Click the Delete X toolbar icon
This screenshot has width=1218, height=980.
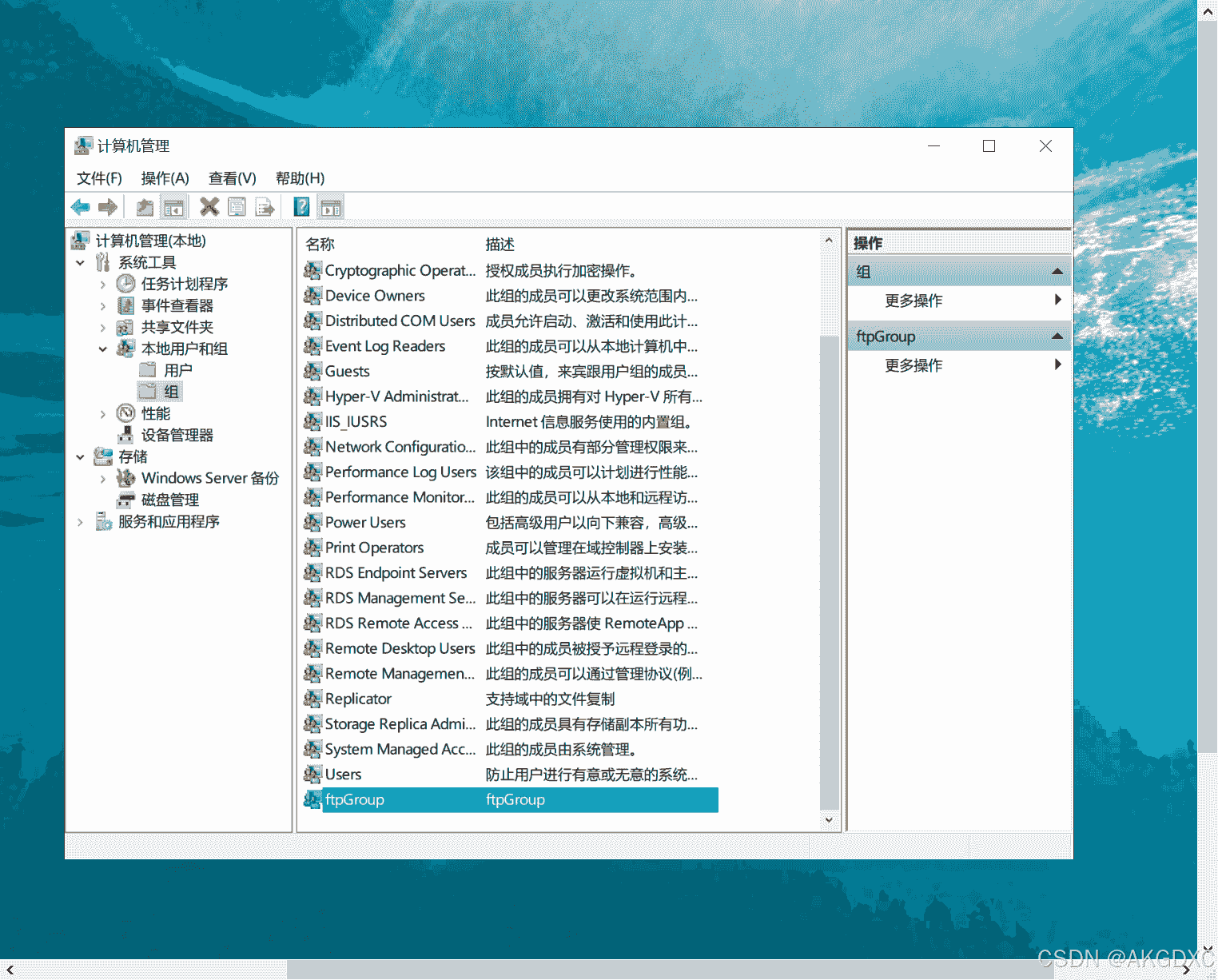209,208
